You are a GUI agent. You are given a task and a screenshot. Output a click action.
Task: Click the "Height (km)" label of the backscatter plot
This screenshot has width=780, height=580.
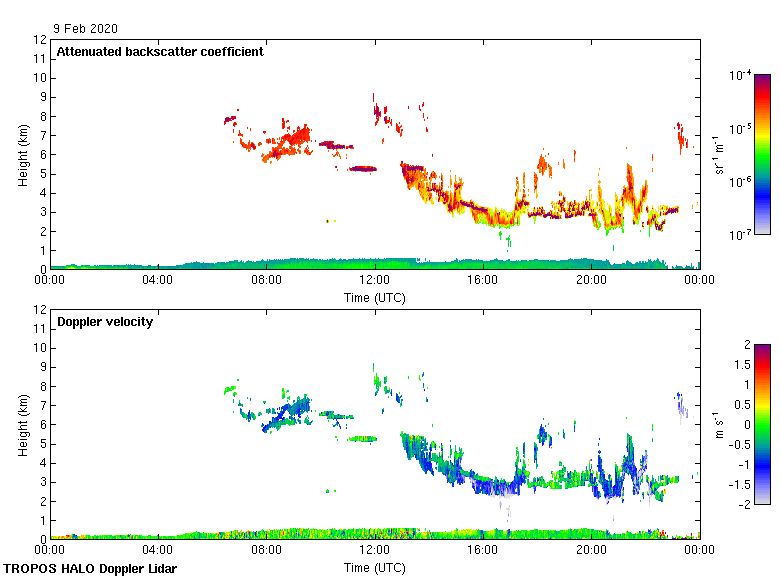[x=24, y=154]
